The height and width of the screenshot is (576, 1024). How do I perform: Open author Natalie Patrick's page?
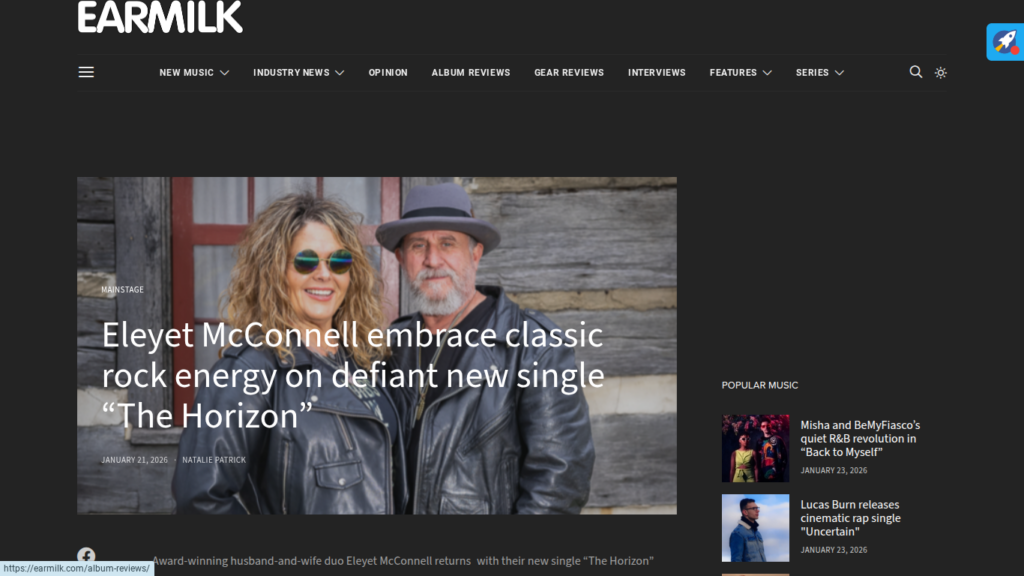[214, 460]
